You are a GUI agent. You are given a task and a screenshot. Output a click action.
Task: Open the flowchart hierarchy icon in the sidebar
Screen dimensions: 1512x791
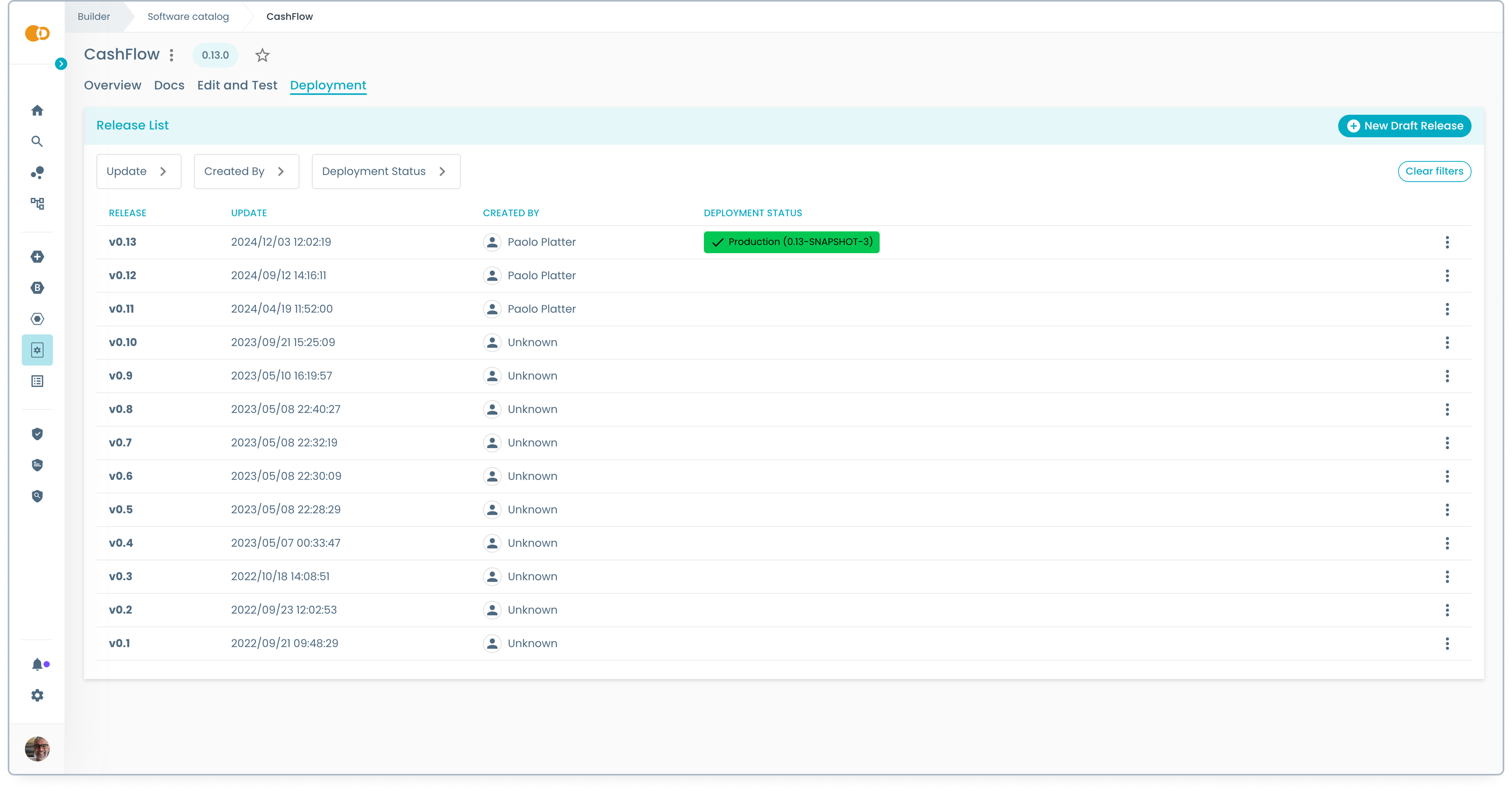pos(37,203)
